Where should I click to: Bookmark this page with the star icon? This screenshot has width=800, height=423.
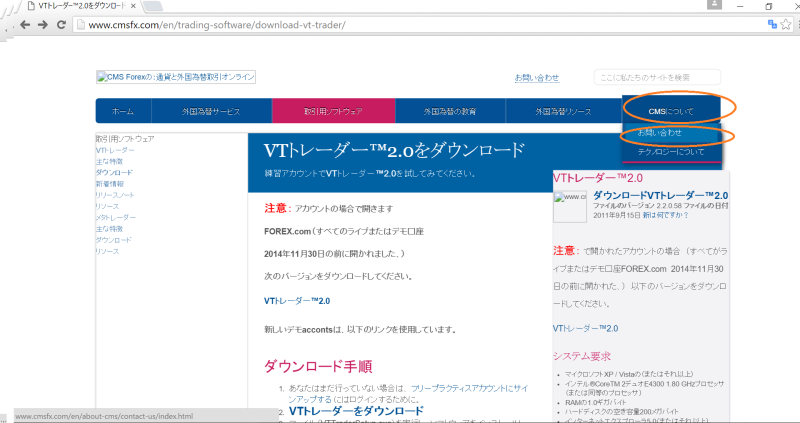(x=786, y=24)
